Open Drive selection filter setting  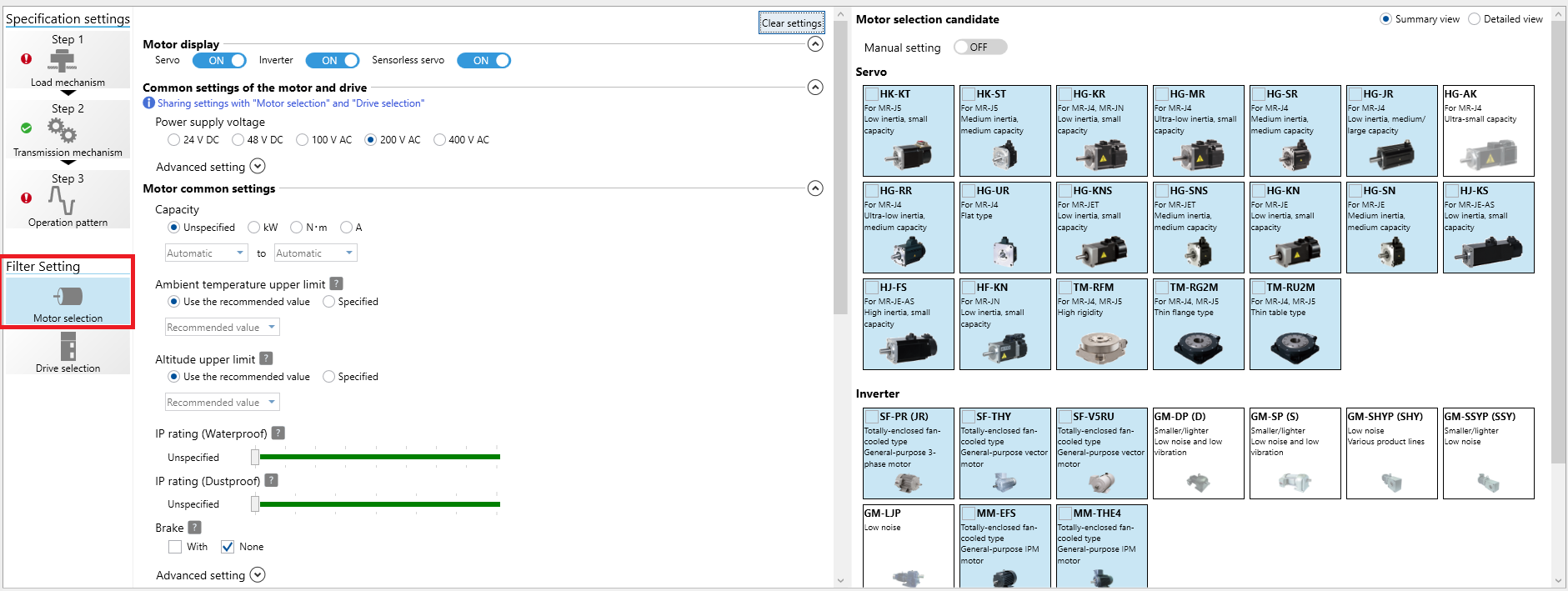click(68, 352)
